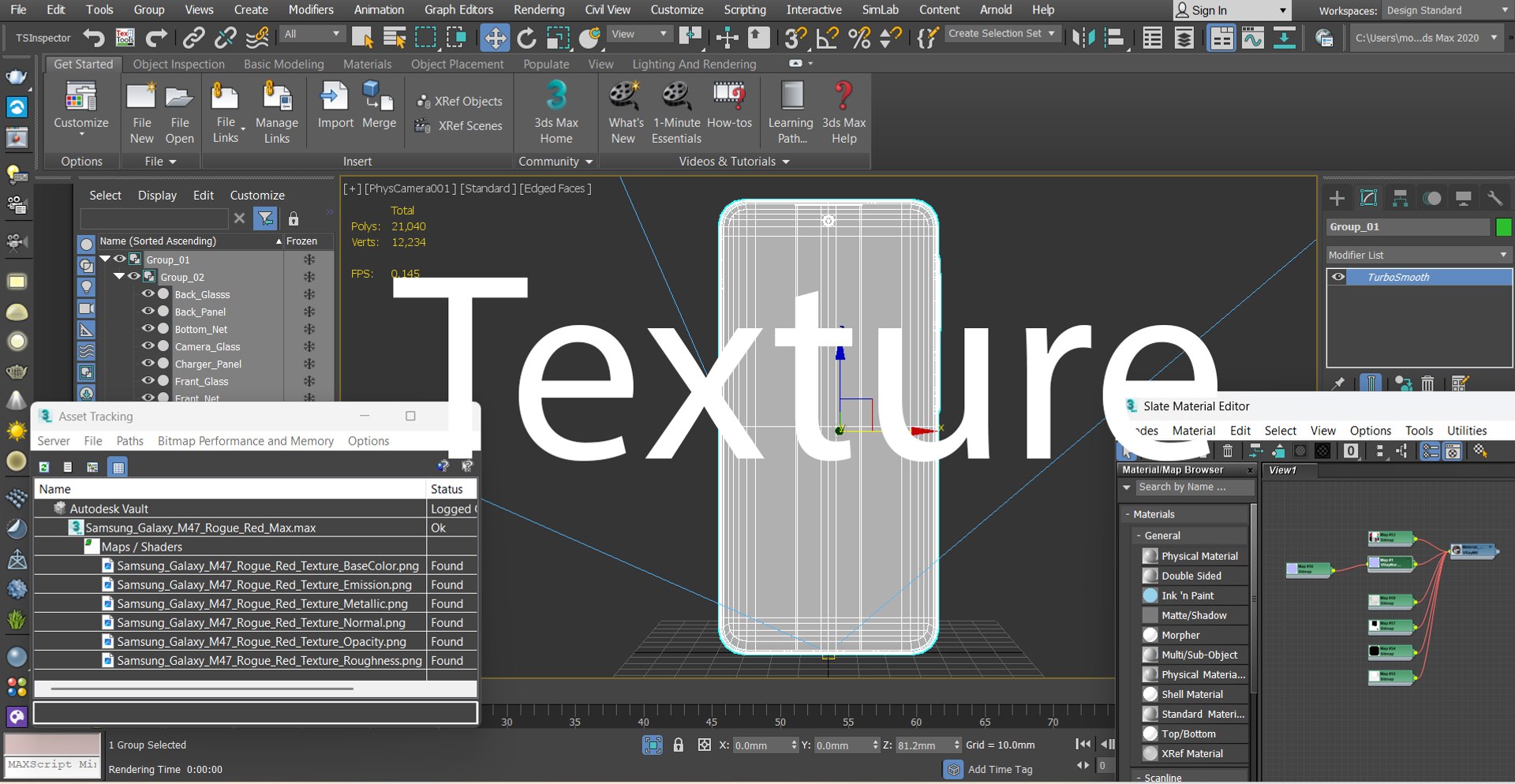Open Material menu in Slate Editor
The height and width of the screenshot is (784, 1515).
point(1193,431)
